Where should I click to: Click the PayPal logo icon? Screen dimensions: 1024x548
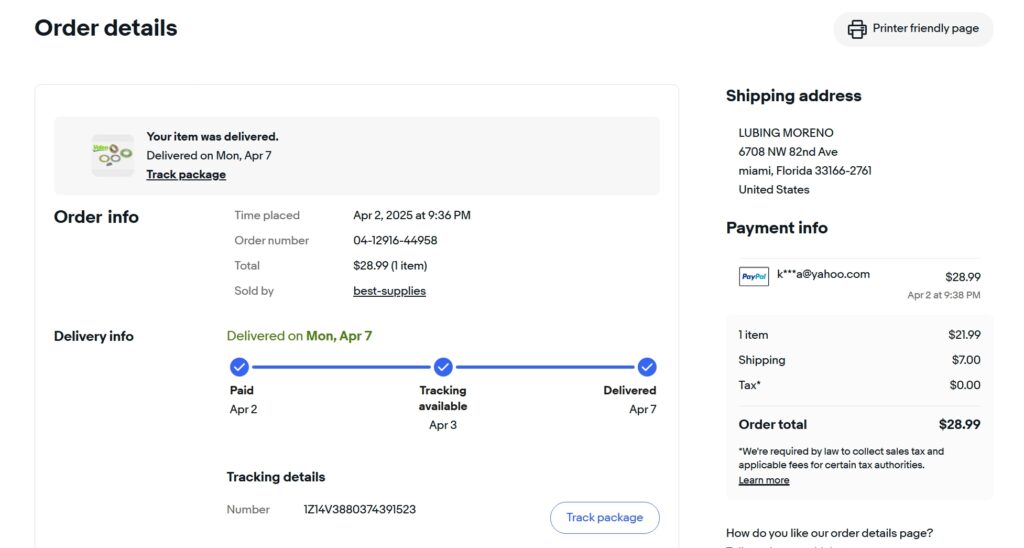pyautogui.click(x=754, y=276)
